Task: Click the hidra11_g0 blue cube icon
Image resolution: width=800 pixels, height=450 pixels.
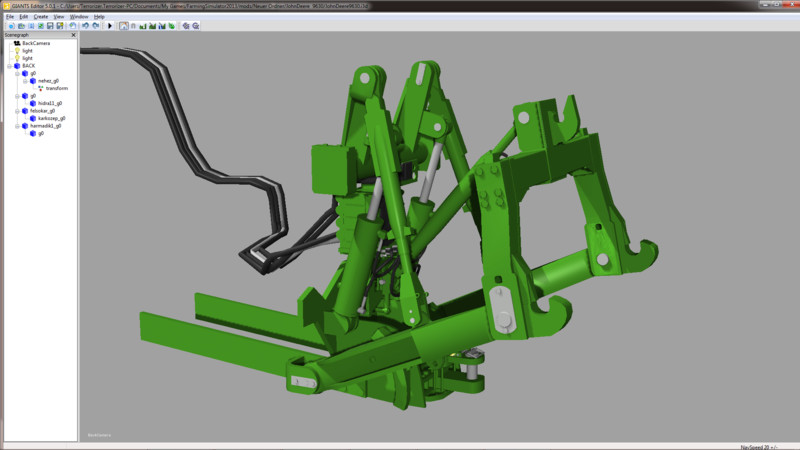Action: (x=33, y=104)
